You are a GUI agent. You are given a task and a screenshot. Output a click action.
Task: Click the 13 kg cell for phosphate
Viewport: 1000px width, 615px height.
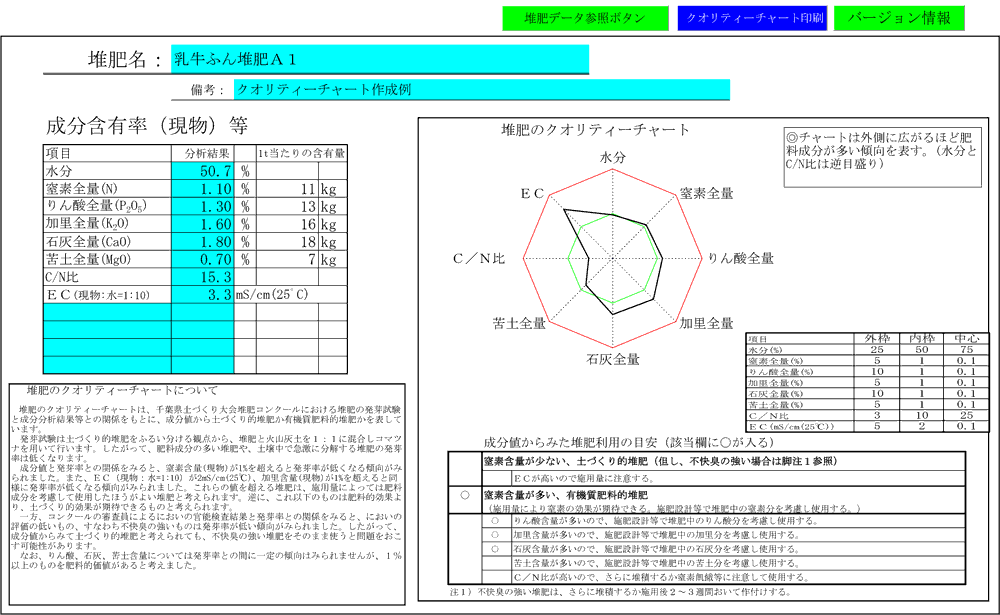click(x=288, y=206)
